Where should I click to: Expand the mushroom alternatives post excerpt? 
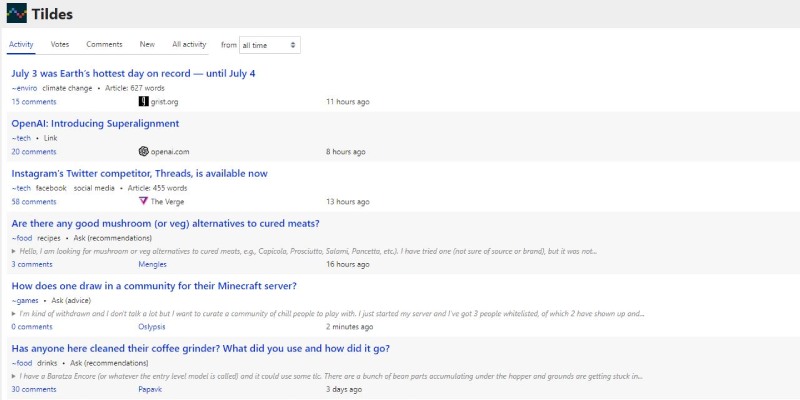pos(14,251)
